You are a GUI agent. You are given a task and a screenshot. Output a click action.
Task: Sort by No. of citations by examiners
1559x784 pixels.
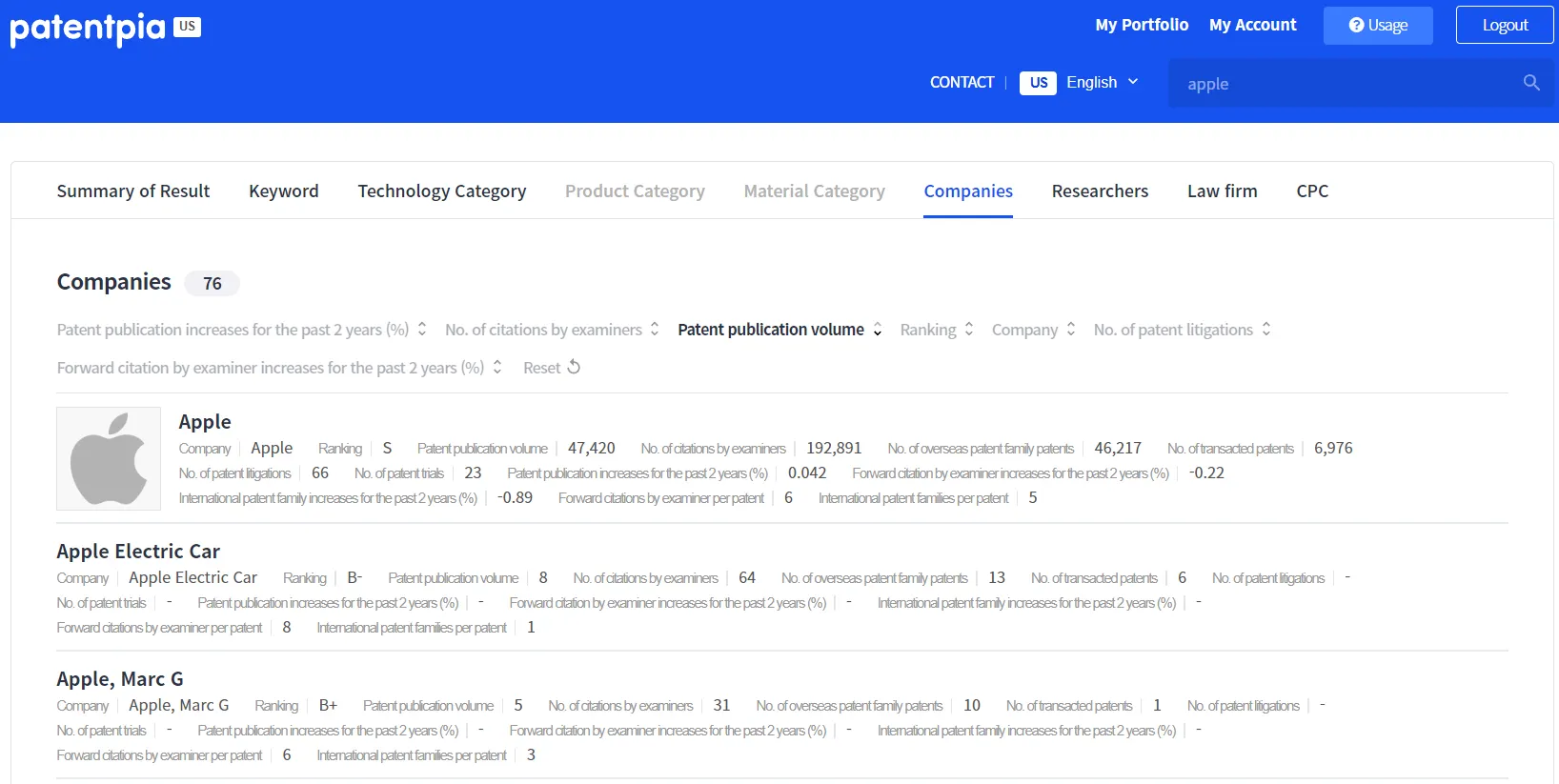pos(553,330)
